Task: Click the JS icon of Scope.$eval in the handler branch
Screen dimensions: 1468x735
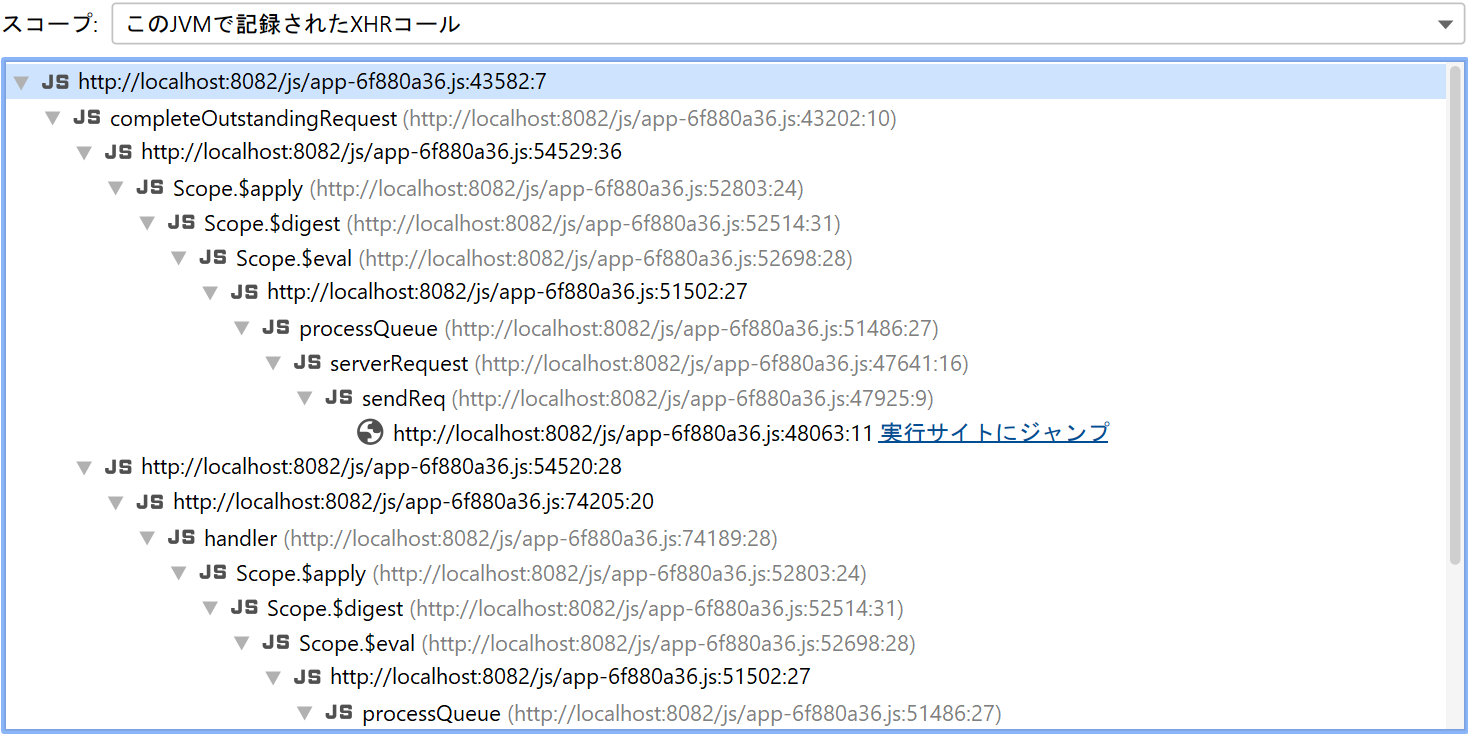Action: [276, 642]
